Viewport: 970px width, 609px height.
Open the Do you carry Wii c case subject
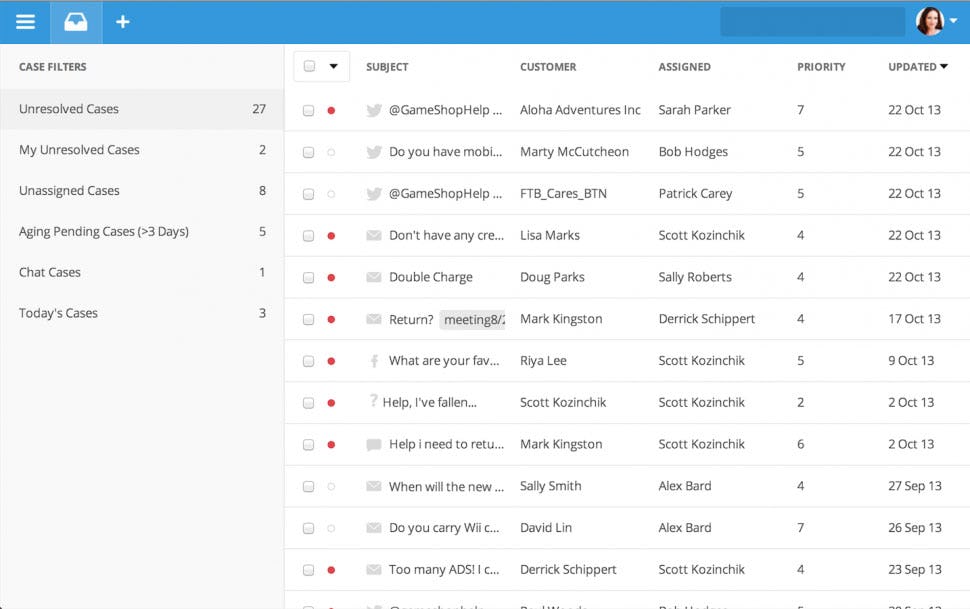click(x=444, y=528)
